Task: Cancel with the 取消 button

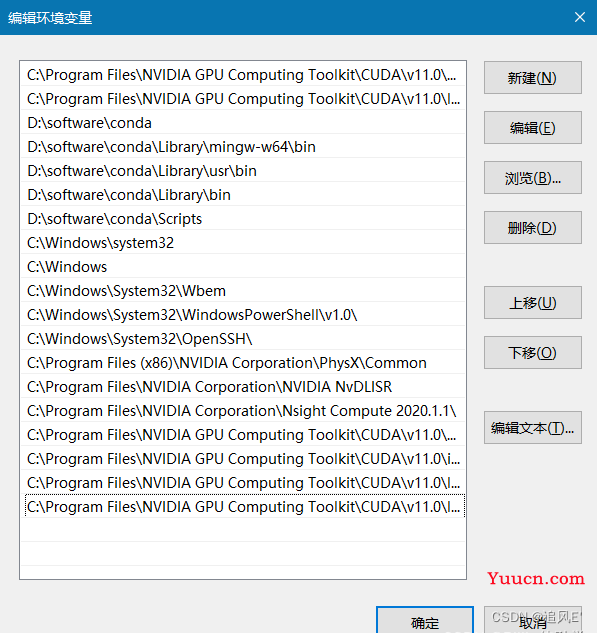Action: click(532, 620)
